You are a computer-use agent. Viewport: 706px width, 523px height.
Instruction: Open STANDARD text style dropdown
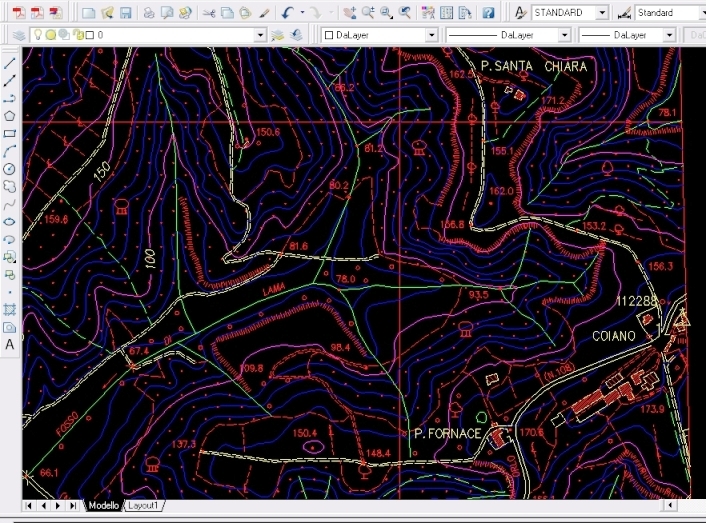[x=602, y=13]
